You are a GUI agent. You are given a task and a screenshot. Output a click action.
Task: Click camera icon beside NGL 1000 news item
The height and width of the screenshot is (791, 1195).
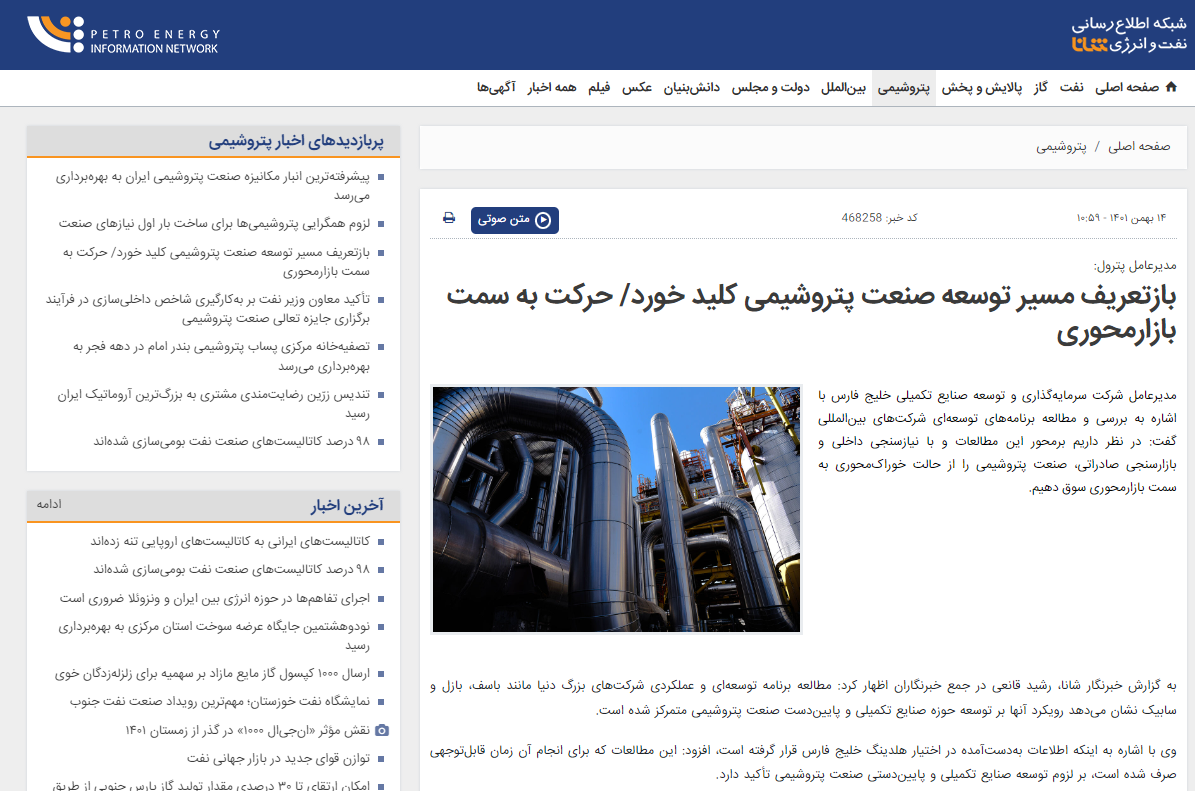(380, 730)
